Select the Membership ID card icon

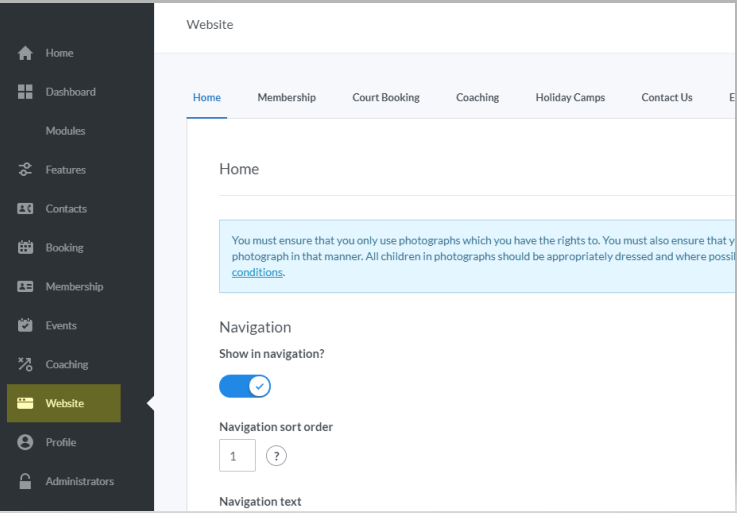[26, 287]
